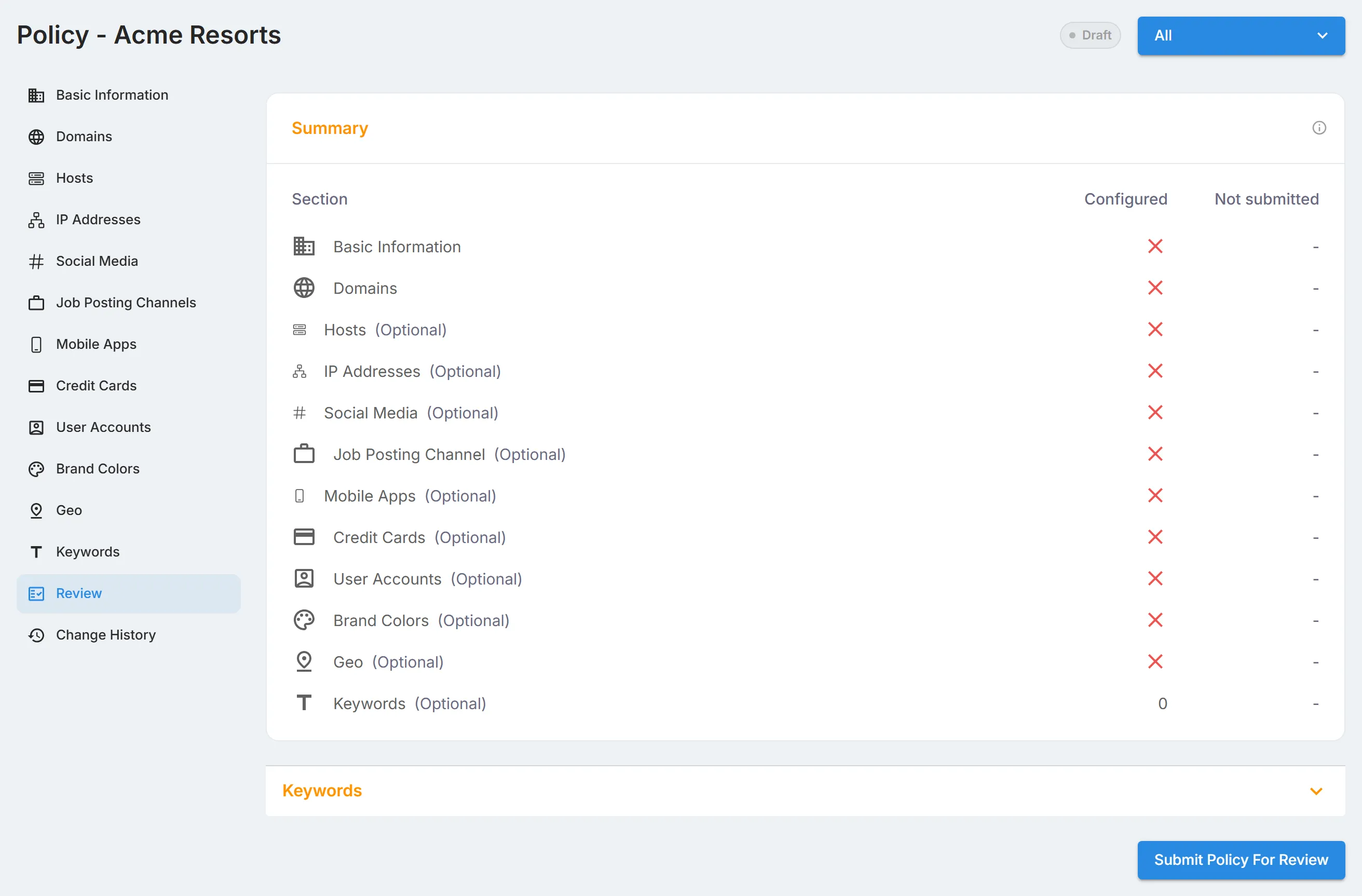Expand the Keywords section chevron

(x=1316, y=791)
